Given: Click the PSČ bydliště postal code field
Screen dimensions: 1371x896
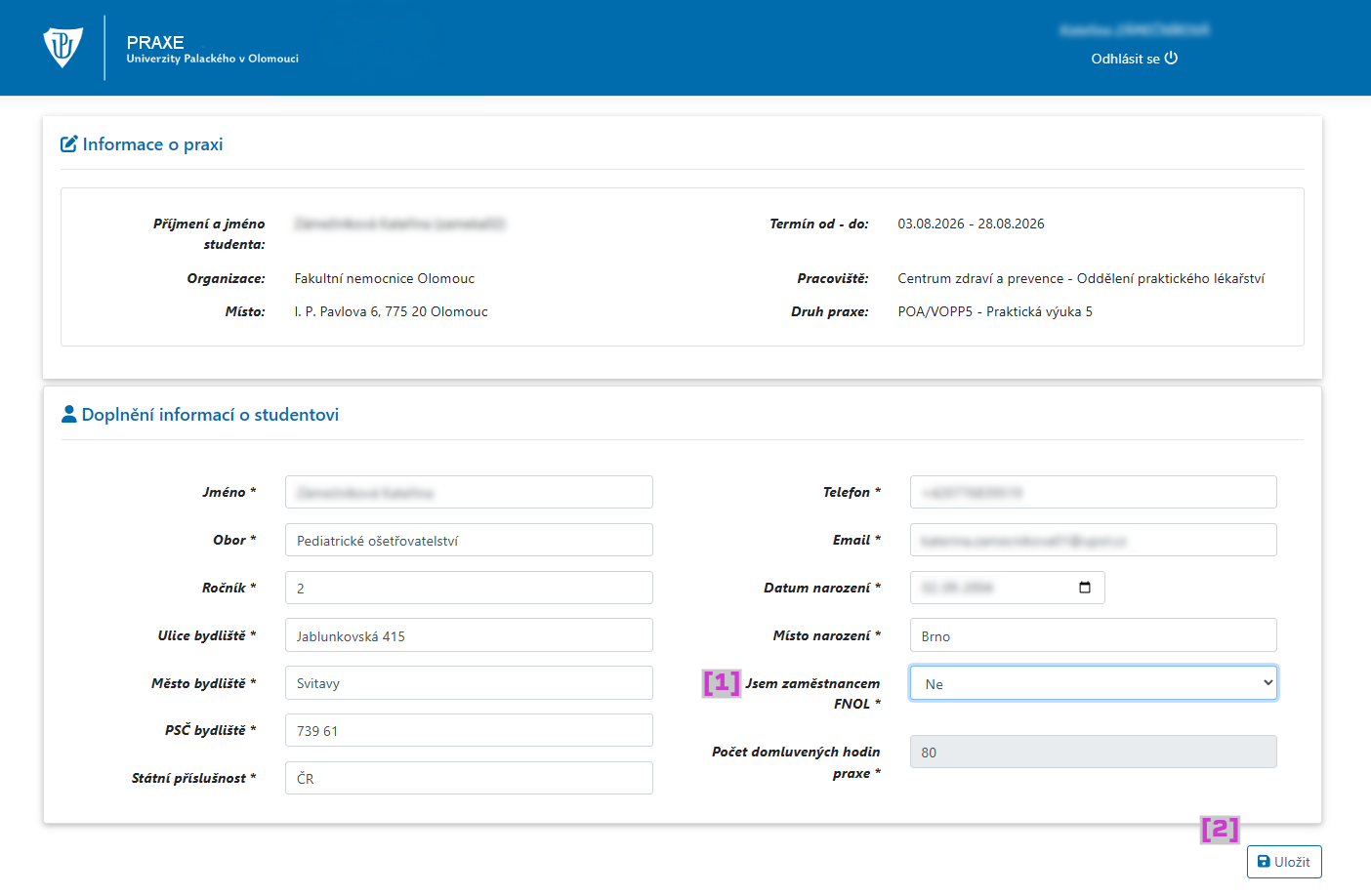Looking at the screenshot, I should coord(469,731).
